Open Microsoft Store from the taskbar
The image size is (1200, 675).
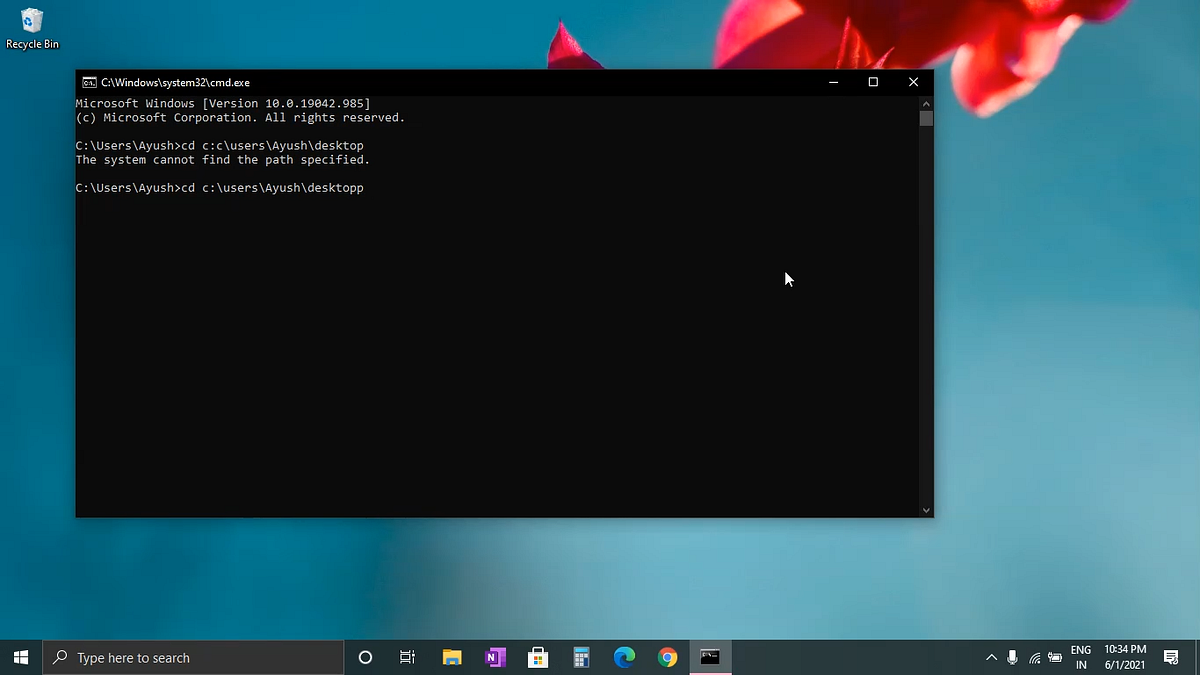pos(538,657)
